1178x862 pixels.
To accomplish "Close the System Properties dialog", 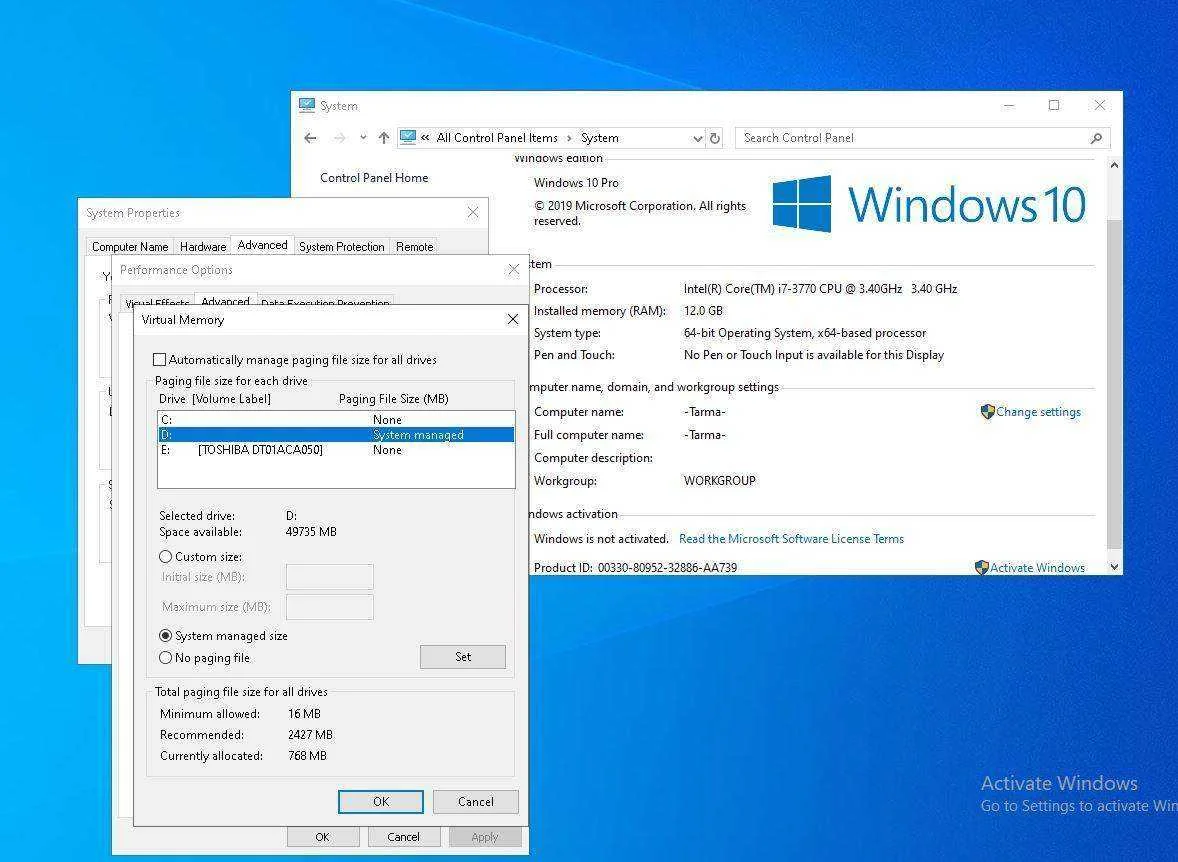I will click(473, 213).
